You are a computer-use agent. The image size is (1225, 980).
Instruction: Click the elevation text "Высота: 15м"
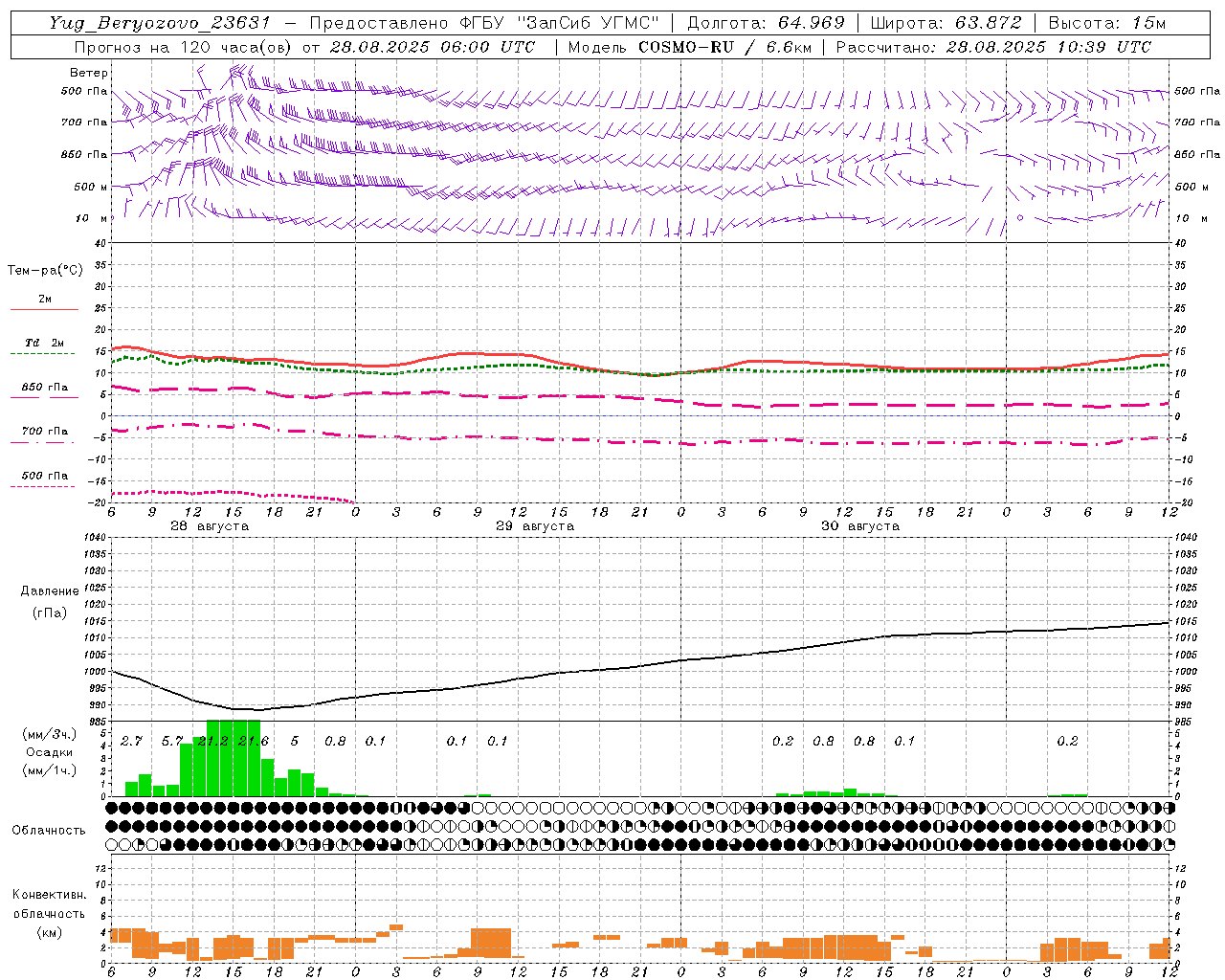click(x=1108, y=23)
